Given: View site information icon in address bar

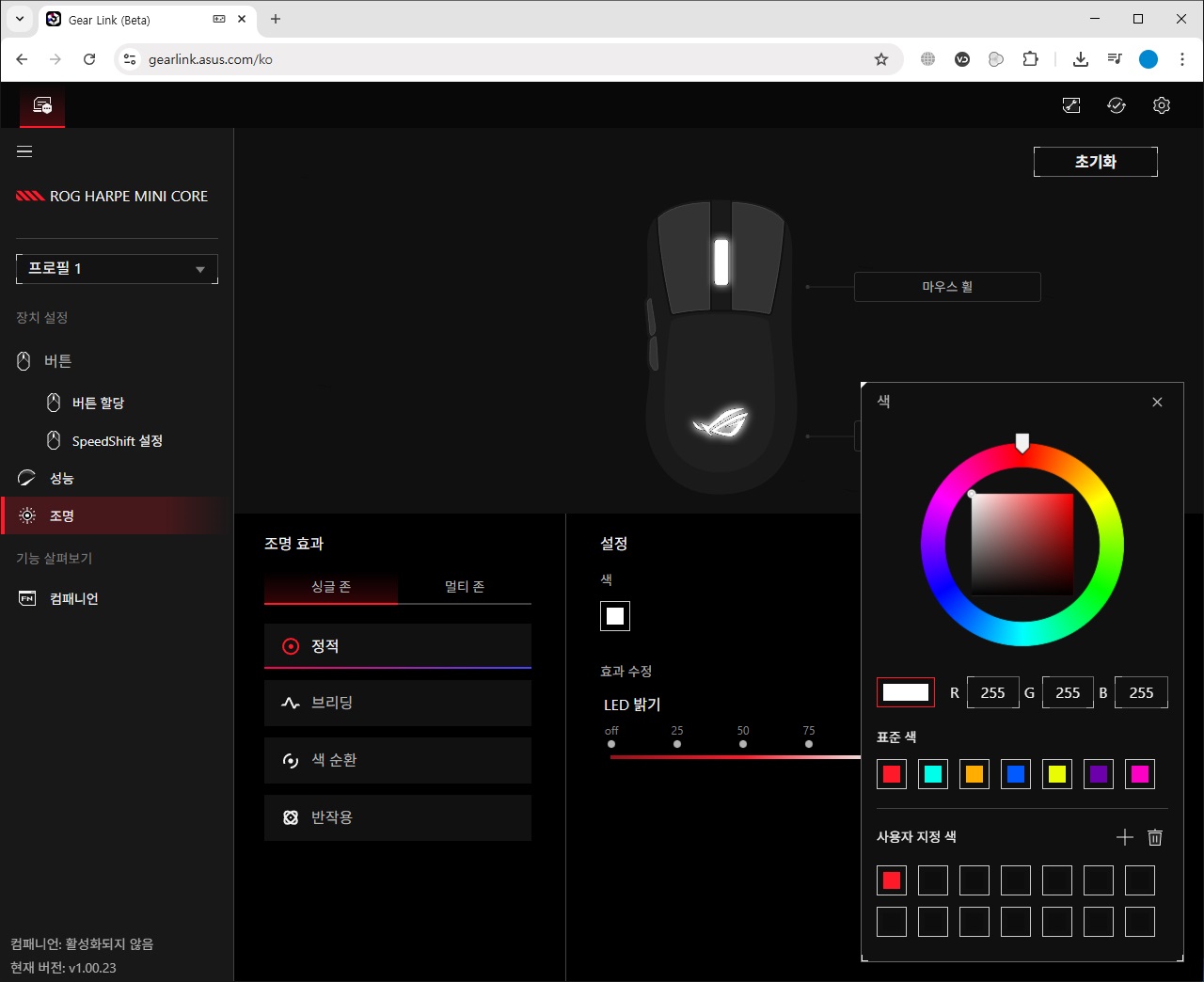Looking at the screenshot, I should [130, 59].
